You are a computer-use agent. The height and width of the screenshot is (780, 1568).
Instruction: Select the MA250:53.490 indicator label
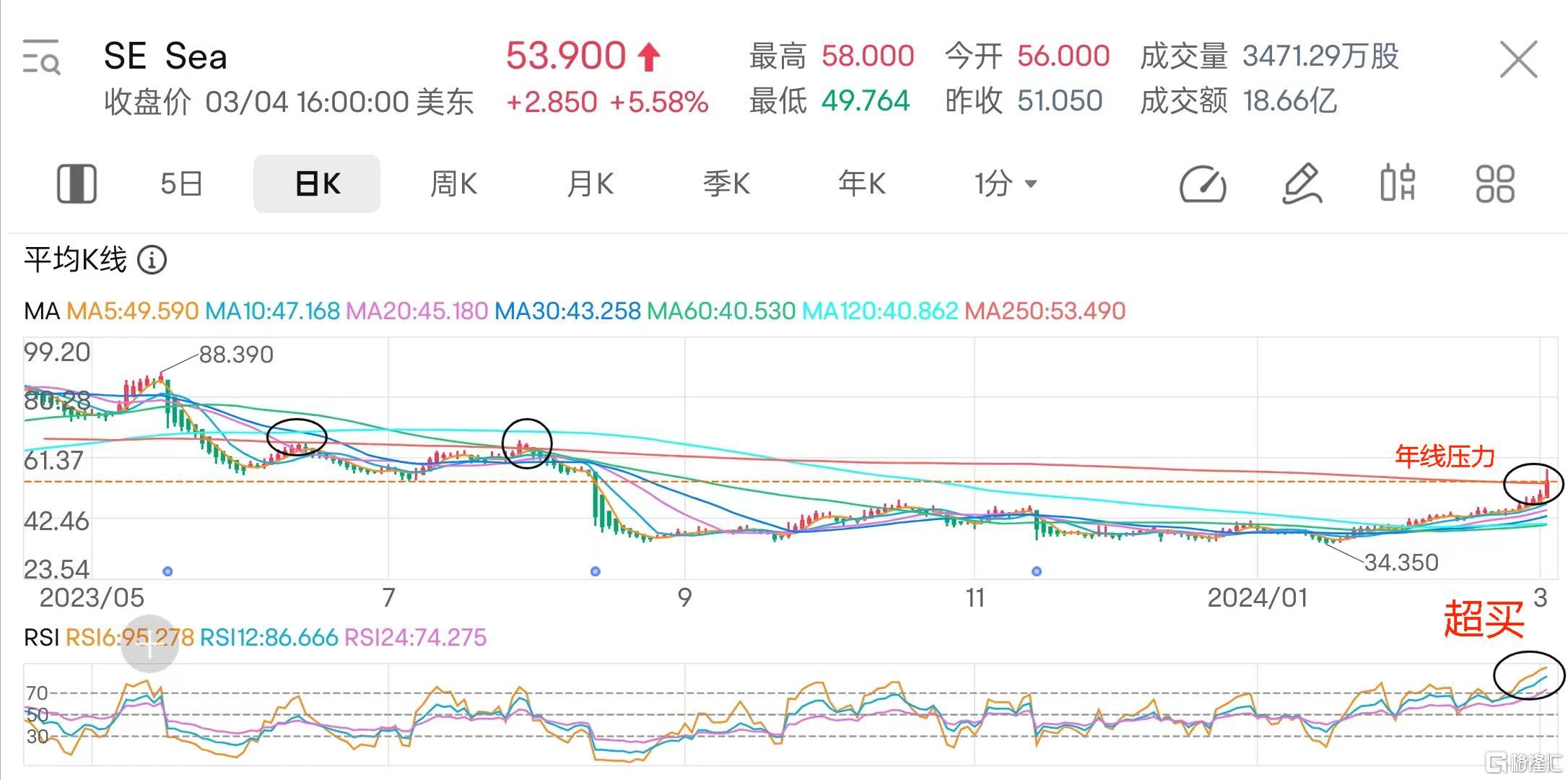[1045, 311]
